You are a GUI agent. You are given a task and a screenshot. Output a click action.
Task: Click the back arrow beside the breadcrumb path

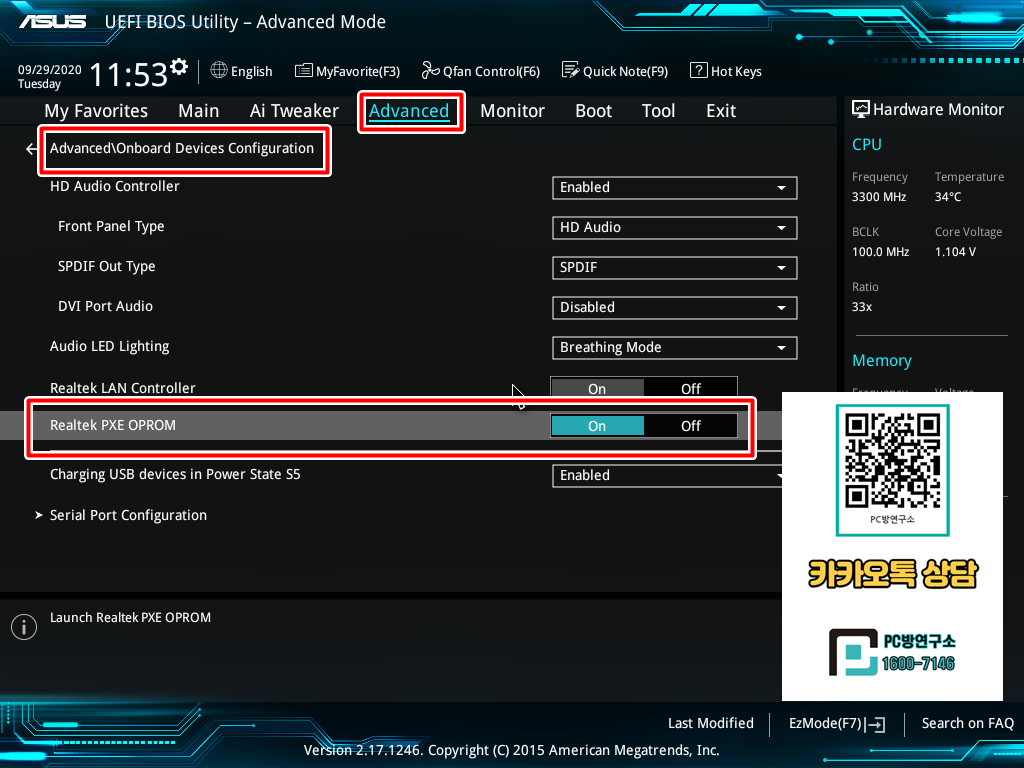click(31, 150)
